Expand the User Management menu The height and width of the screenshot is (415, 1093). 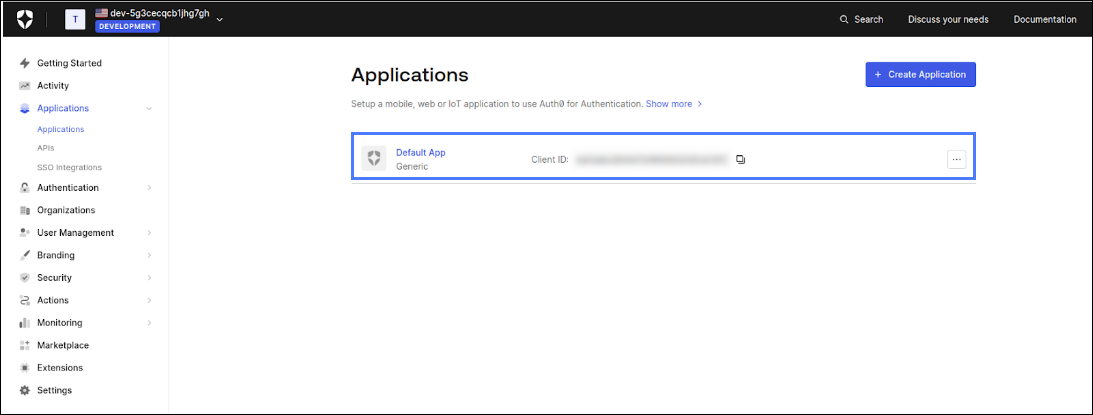pyautogui.click(x=149, y=233)
